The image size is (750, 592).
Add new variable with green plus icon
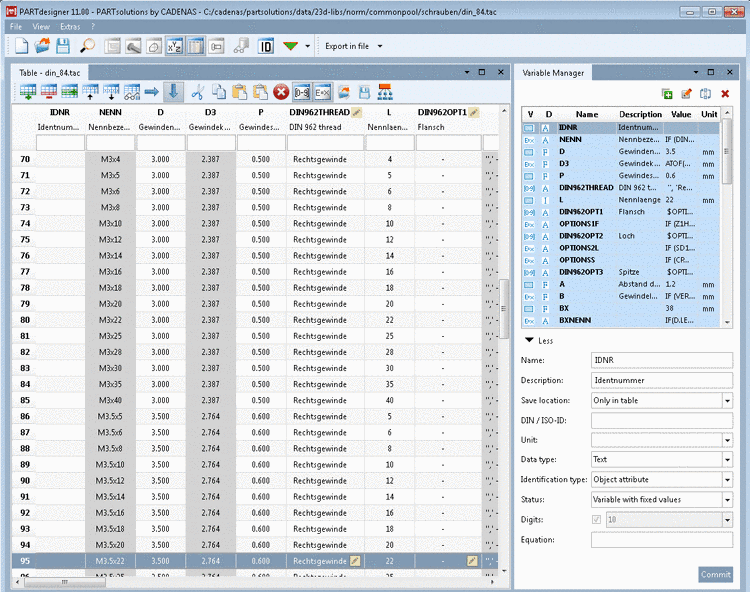point(668,94)
